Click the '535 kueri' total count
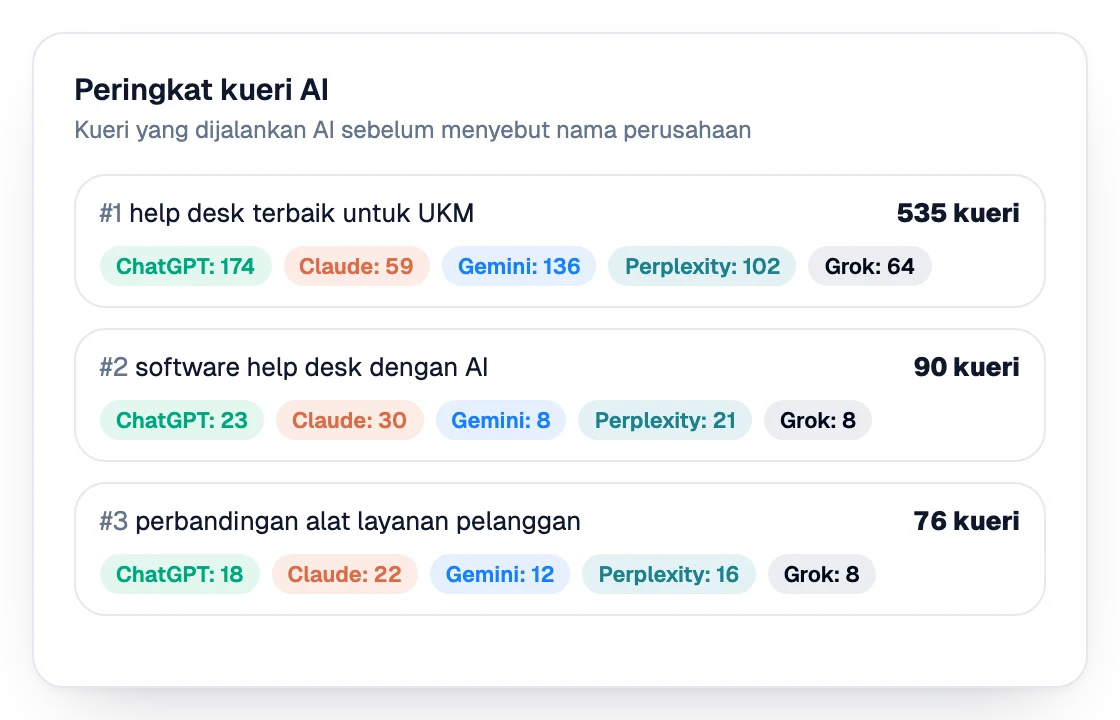This screenshot has height=720, width=1120. (958, 213)
